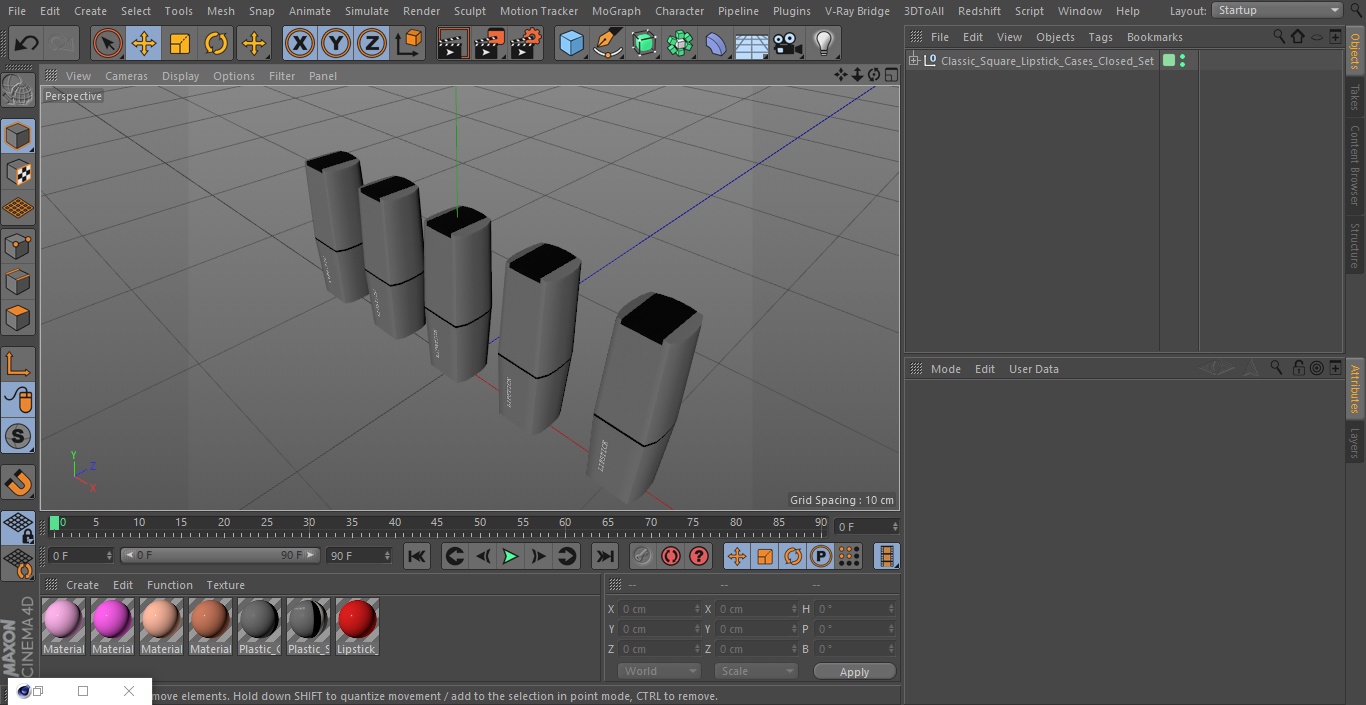The height and width of the screenshot is (705, 1366).
Task: Add a Cube primitive object
Action: click(x=571, y=43)
